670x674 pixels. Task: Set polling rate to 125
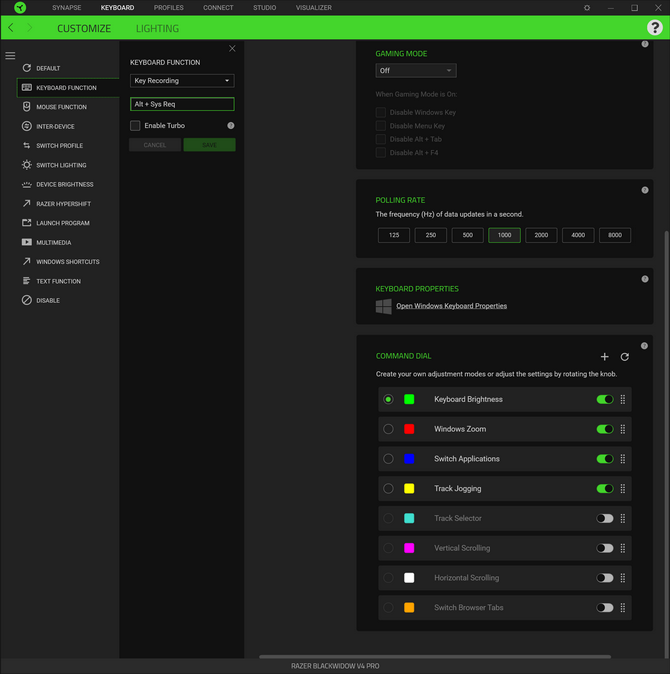394,235
